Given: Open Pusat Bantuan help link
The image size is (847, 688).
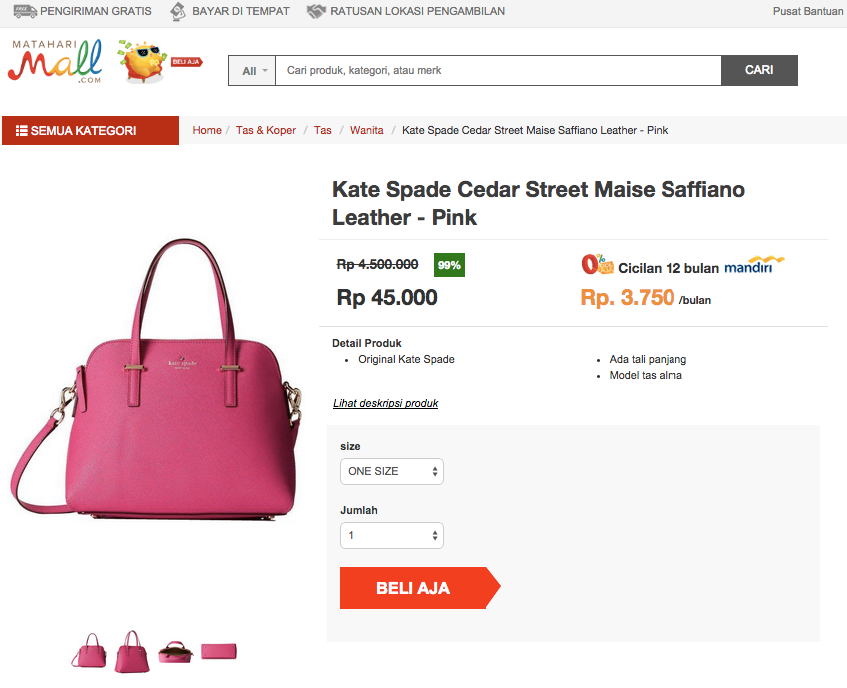Looking at the screenshot, I should [808, 11].
